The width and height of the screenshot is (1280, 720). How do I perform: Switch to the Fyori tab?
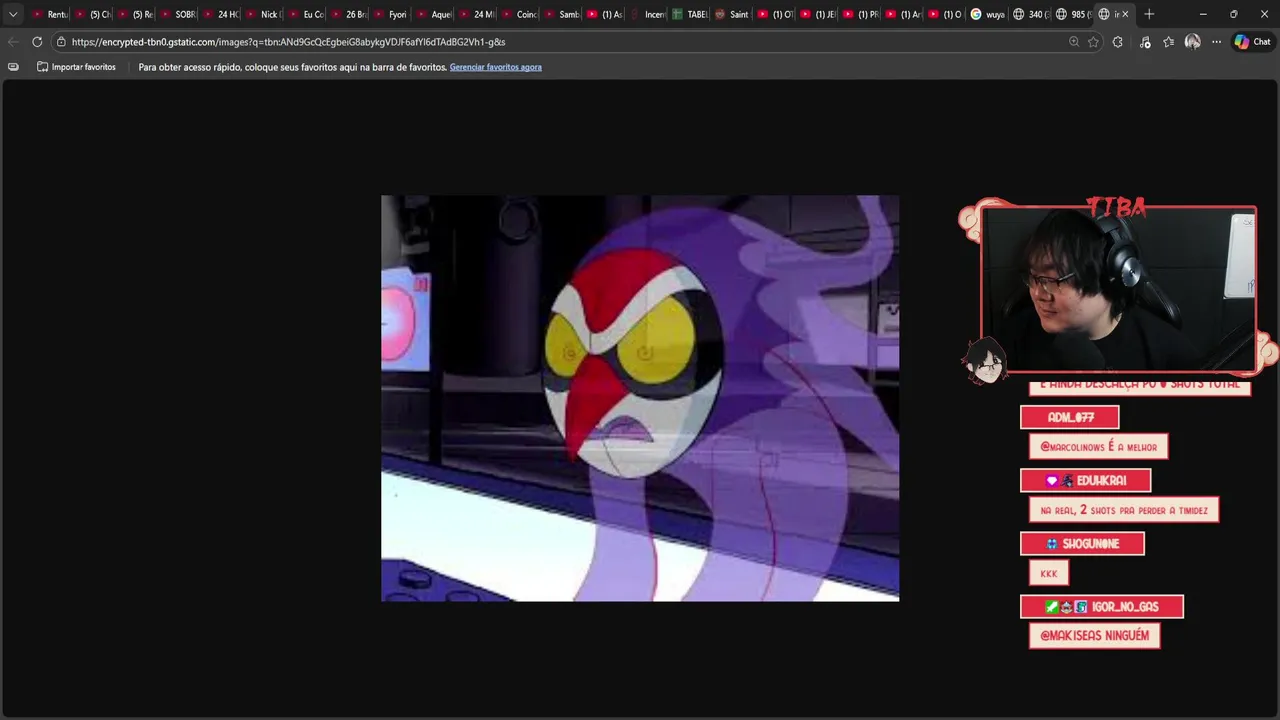click(x=391, y=14)
